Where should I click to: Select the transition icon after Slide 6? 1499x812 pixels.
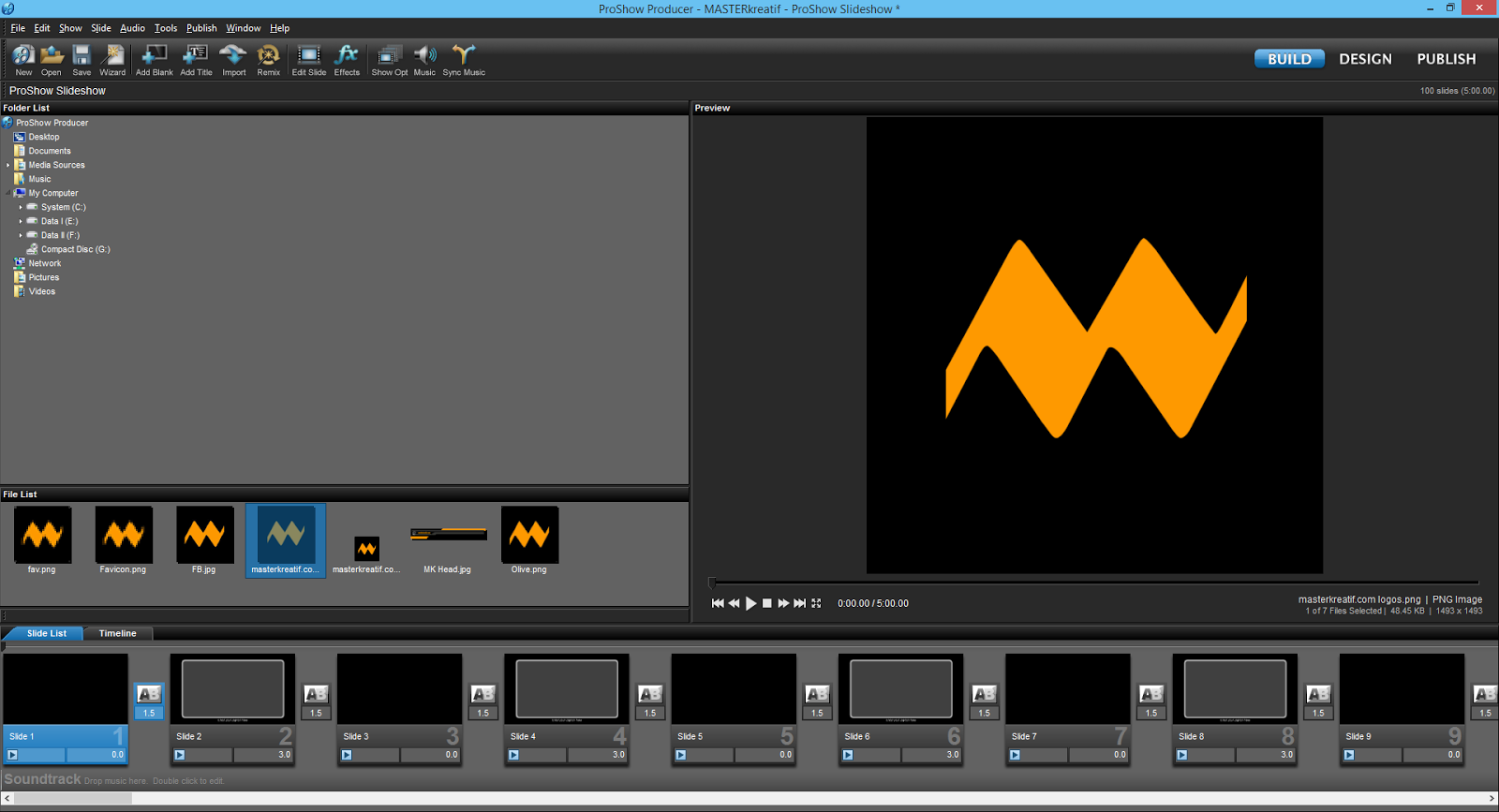point(984,694)
